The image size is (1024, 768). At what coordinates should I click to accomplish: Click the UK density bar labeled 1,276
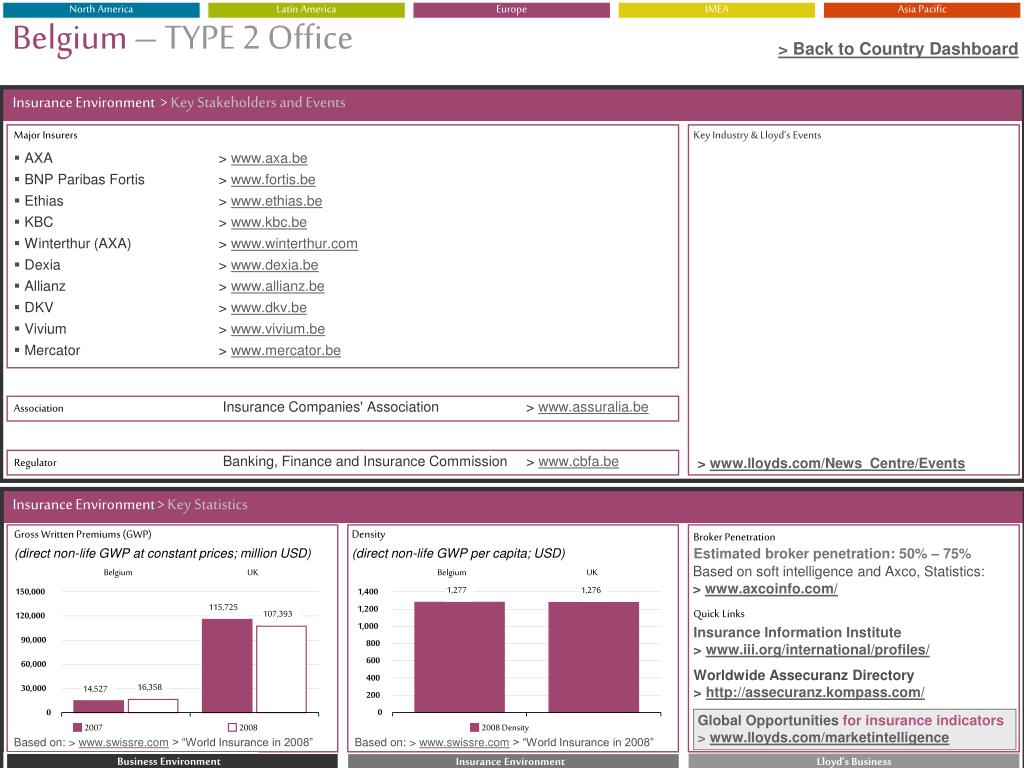594,657
